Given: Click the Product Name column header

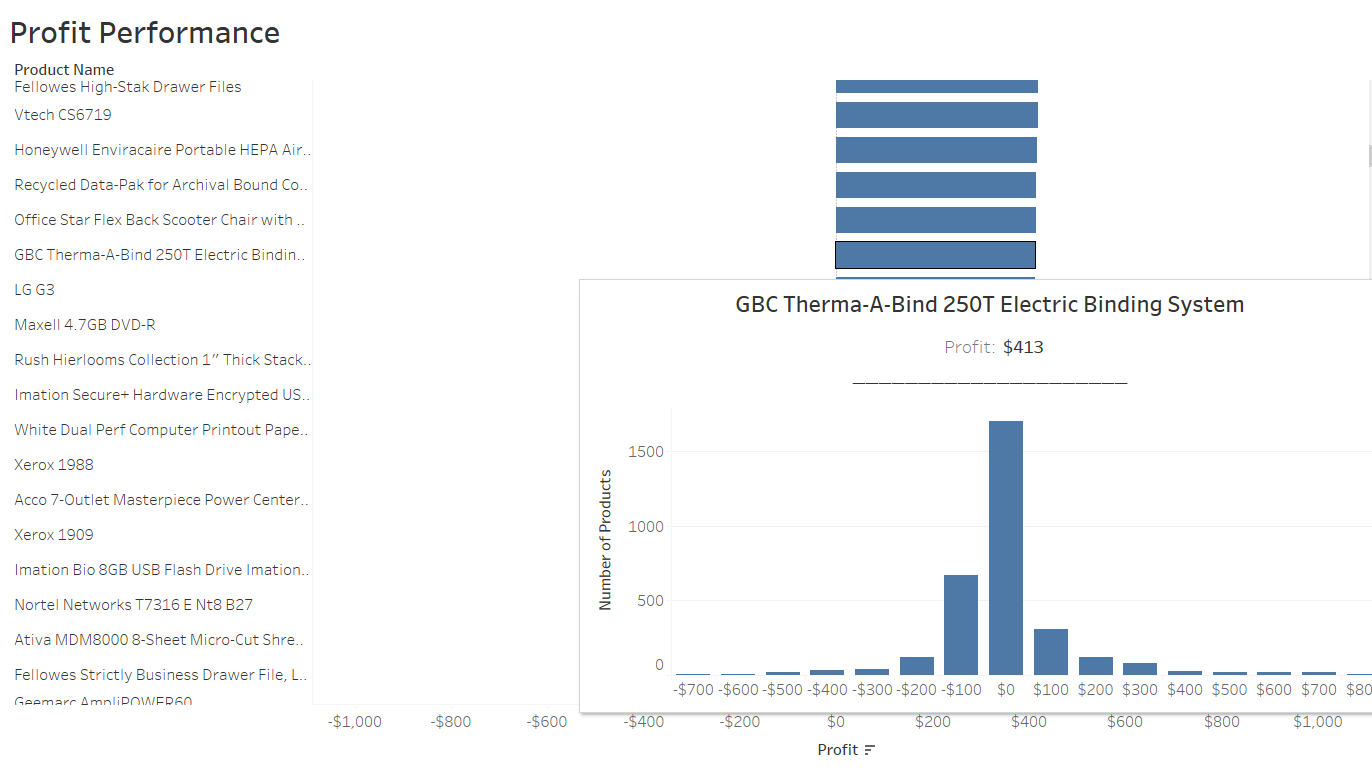Looking at the screenshot, I should pyautogui.click(x=64, y=70).
